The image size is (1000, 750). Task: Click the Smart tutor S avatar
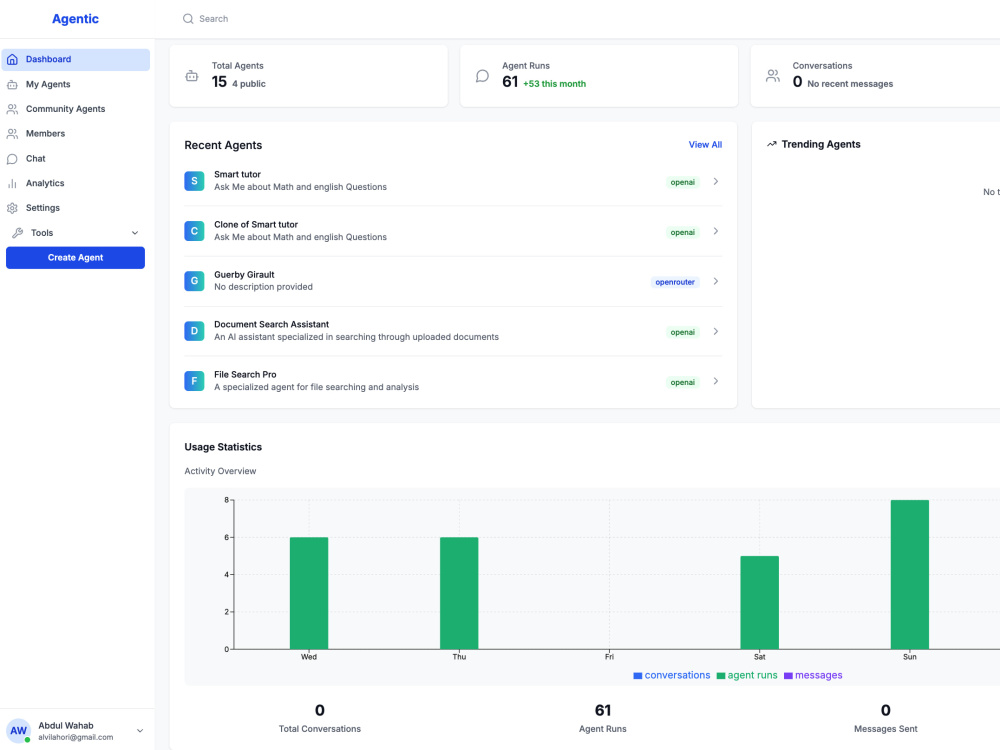(195, 181)
